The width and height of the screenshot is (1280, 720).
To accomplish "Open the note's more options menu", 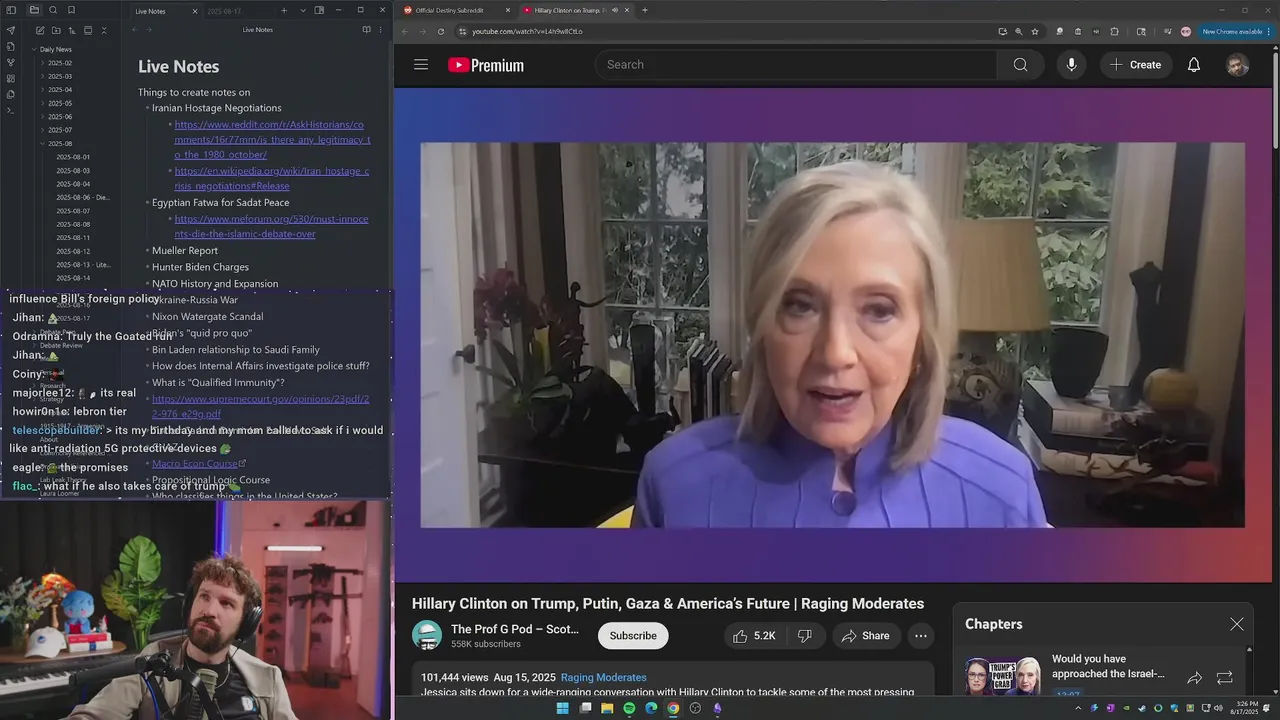I will point(380,30).
